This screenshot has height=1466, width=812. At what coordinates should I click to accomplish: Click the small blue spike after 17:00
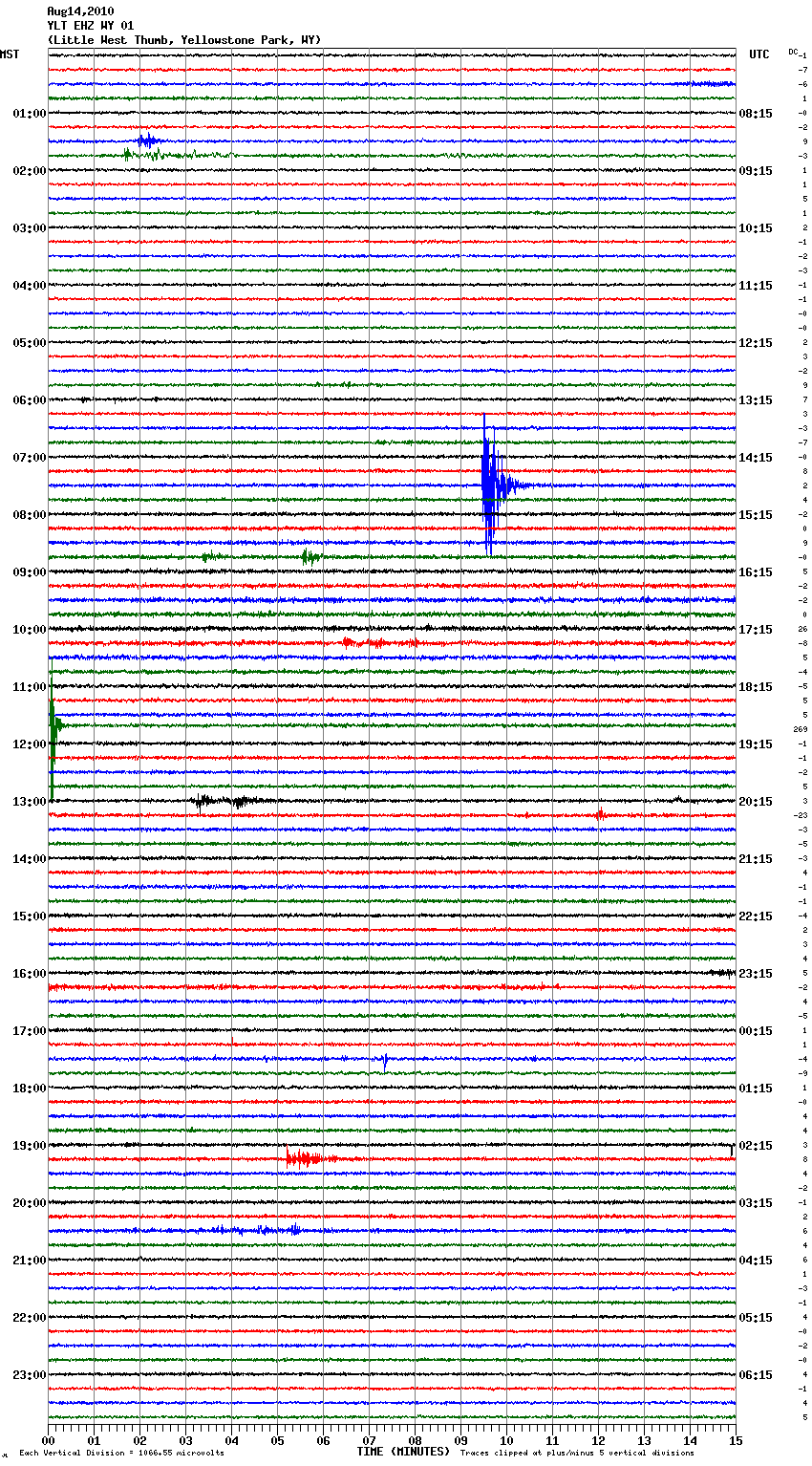click(385, 1061)
